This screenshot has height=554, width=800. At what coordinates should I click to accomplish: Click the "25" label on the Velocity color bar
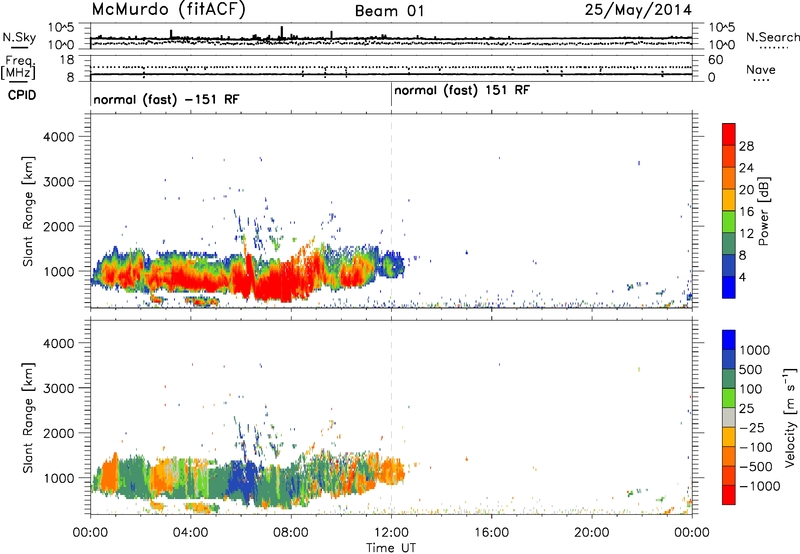point(746,408)
